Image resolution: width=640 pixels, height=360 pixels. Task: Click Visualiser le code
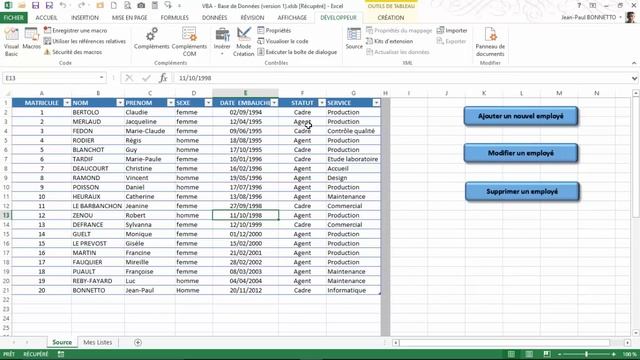click(283, 41)
